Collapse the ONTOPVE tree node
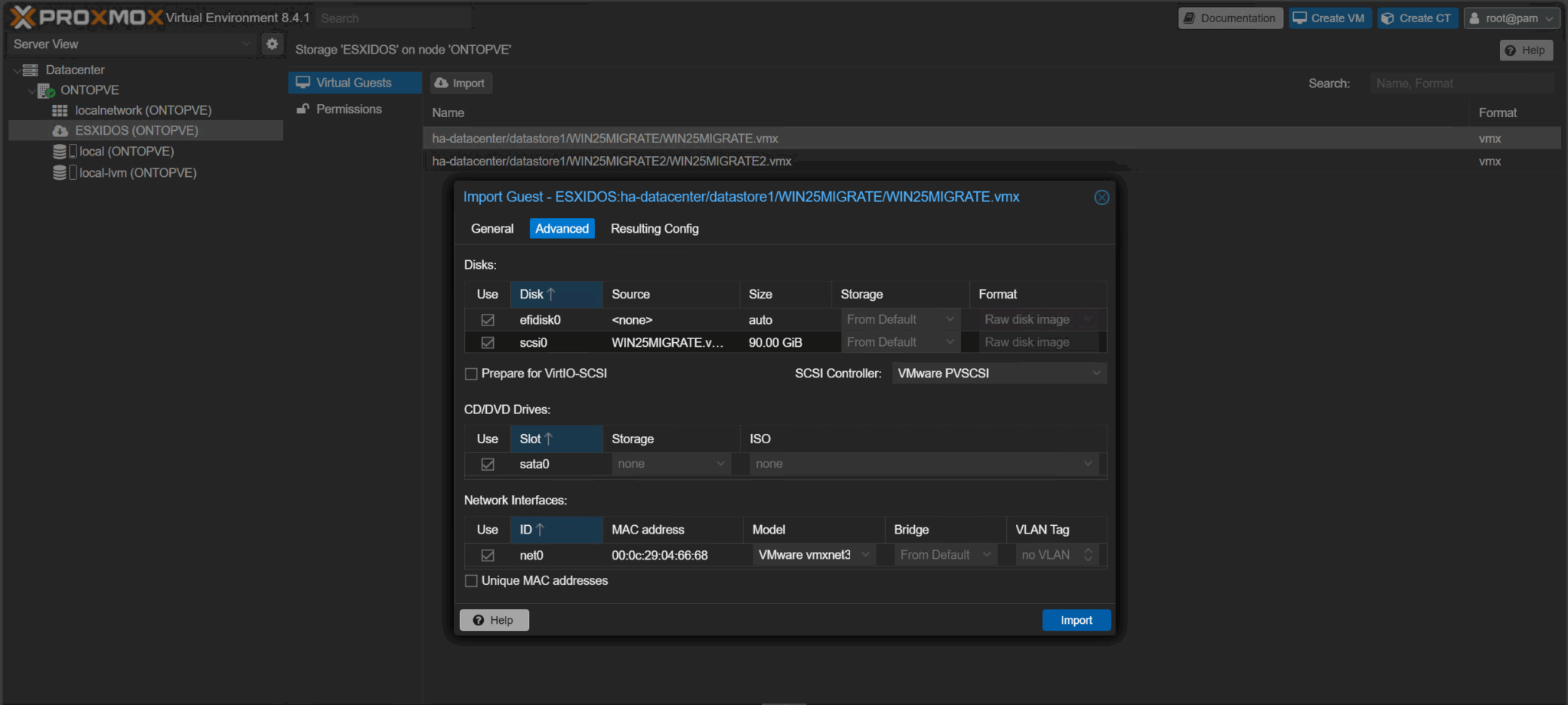The height and width of the screenshot is (705, 1568). [x=31, y=90]
